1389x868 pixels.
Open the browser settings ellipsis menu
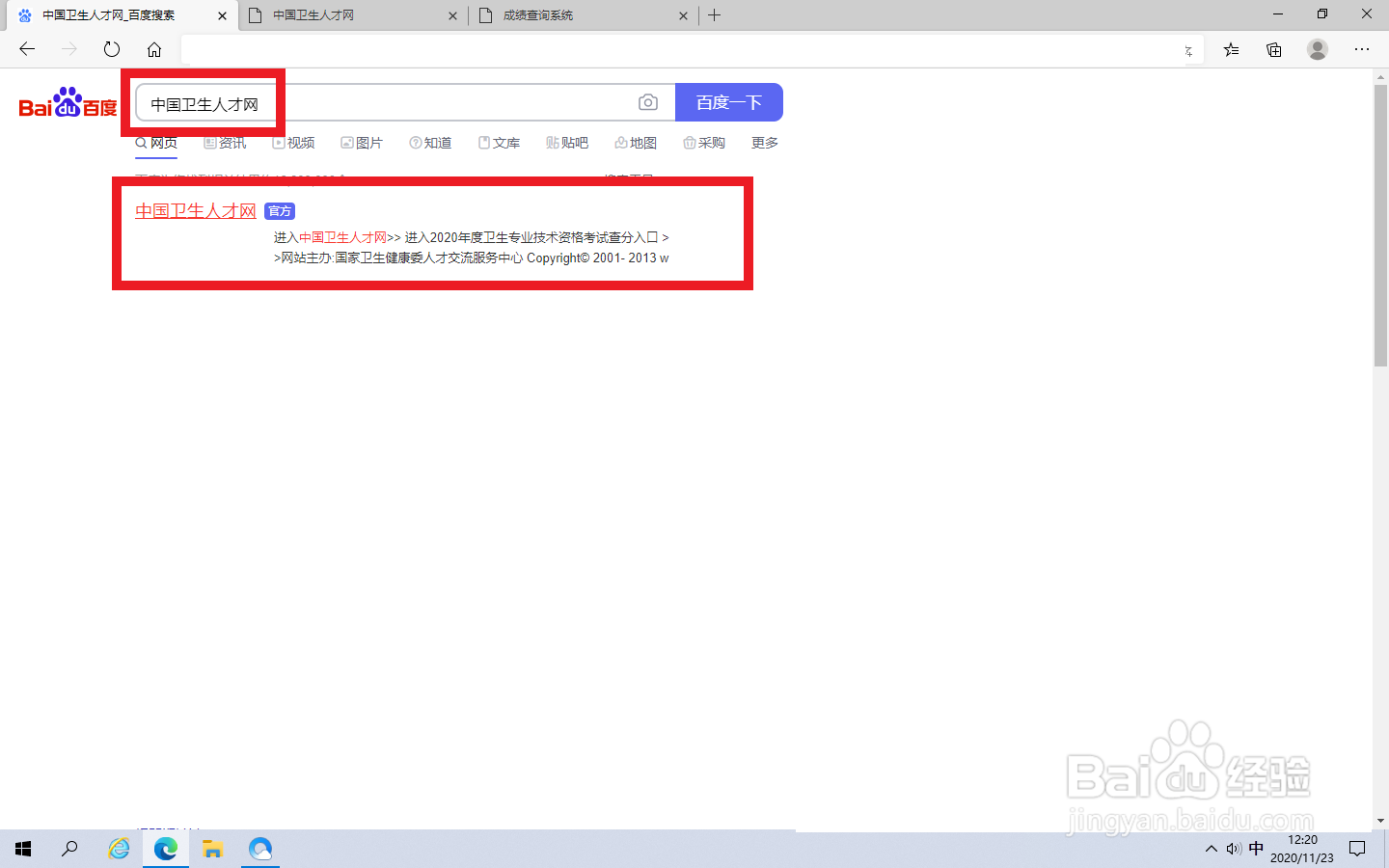click(1362, 49)
